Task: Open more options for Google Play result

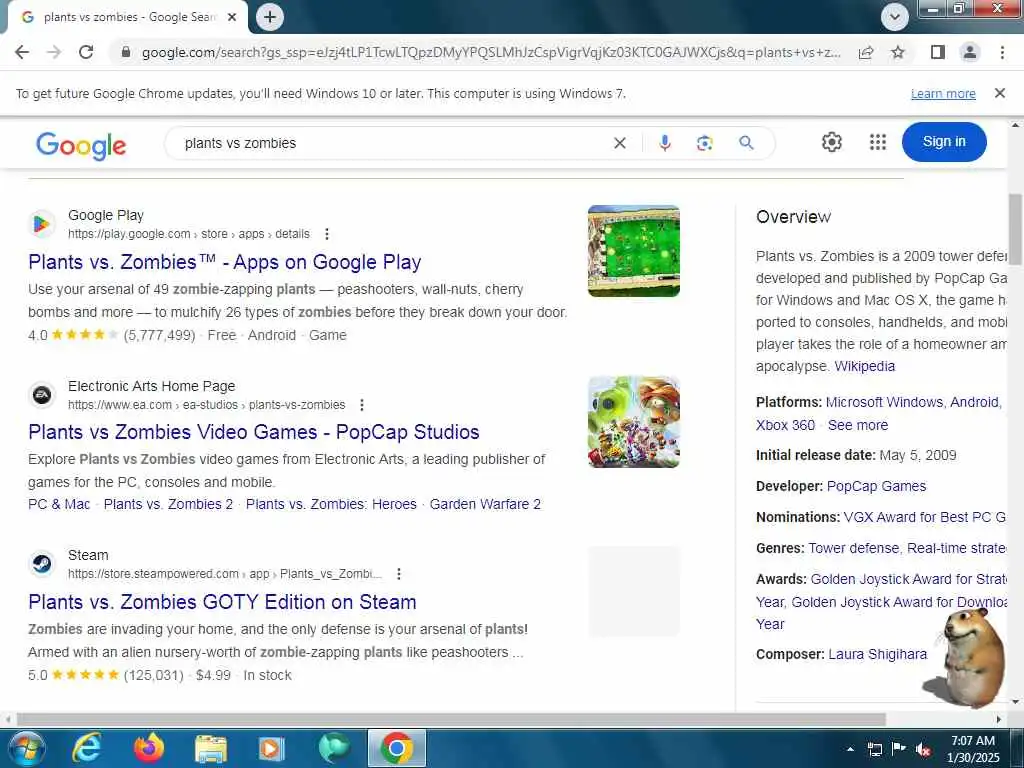Action: pyautogui.click(x=327, y=234)
